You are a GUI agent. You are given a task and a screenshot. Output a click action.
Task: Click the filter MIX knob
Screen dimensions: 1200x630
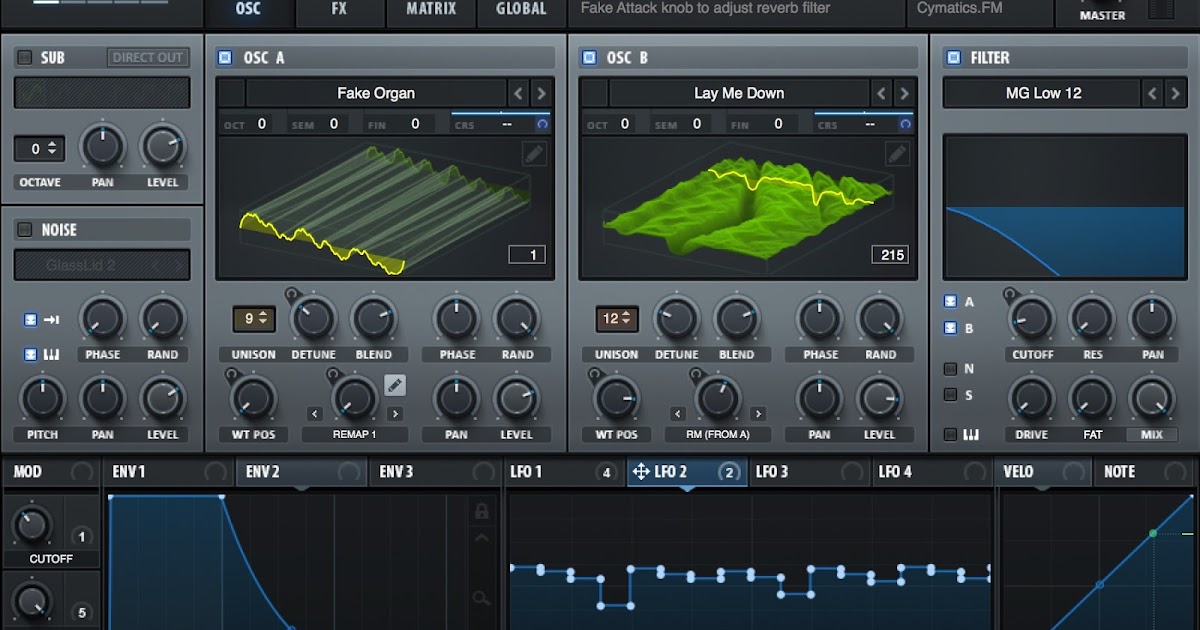coord(1152,398)
